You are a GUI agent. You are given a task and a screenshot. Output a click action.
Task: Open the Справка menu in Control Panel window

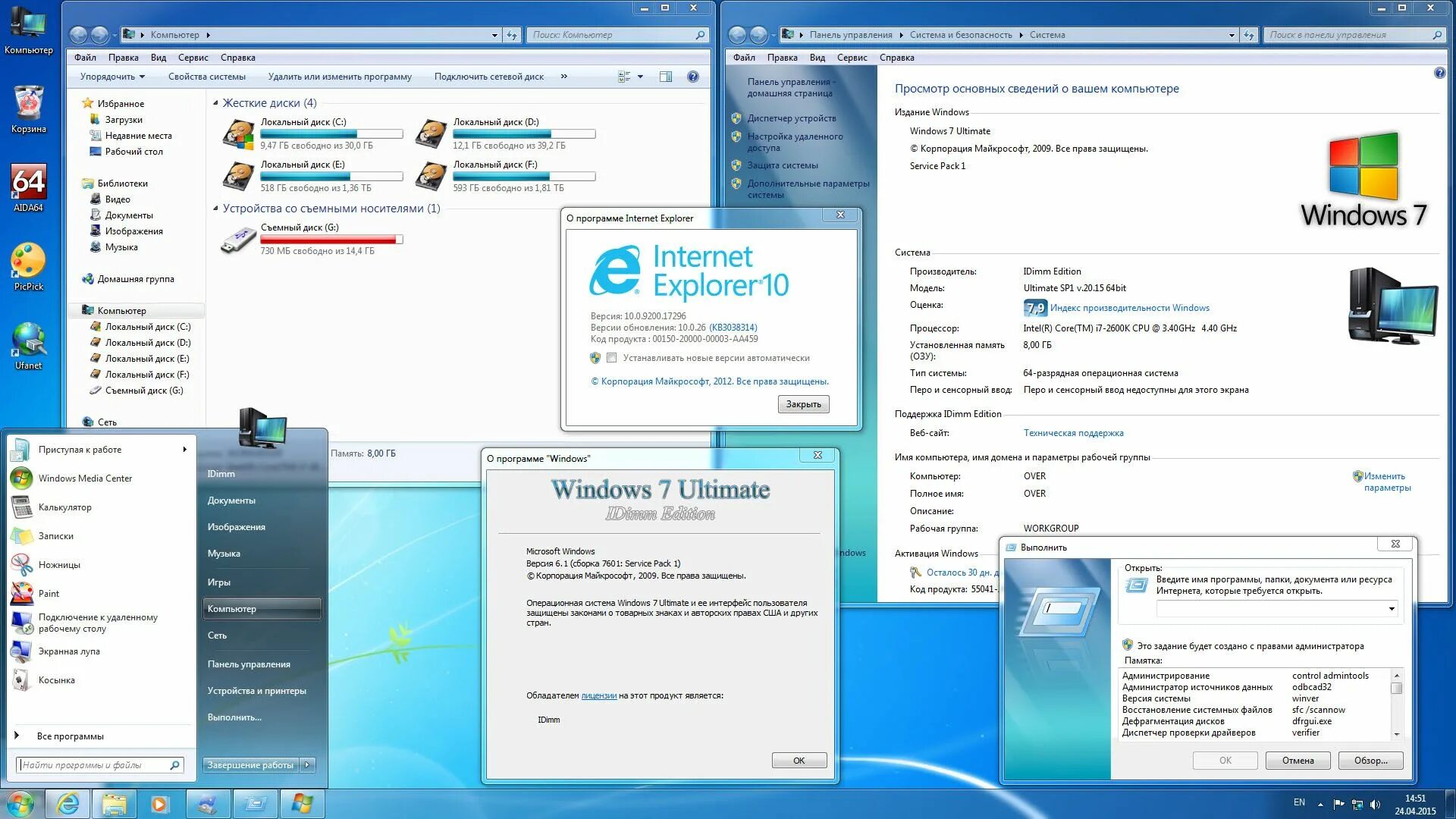click(896, 58)
